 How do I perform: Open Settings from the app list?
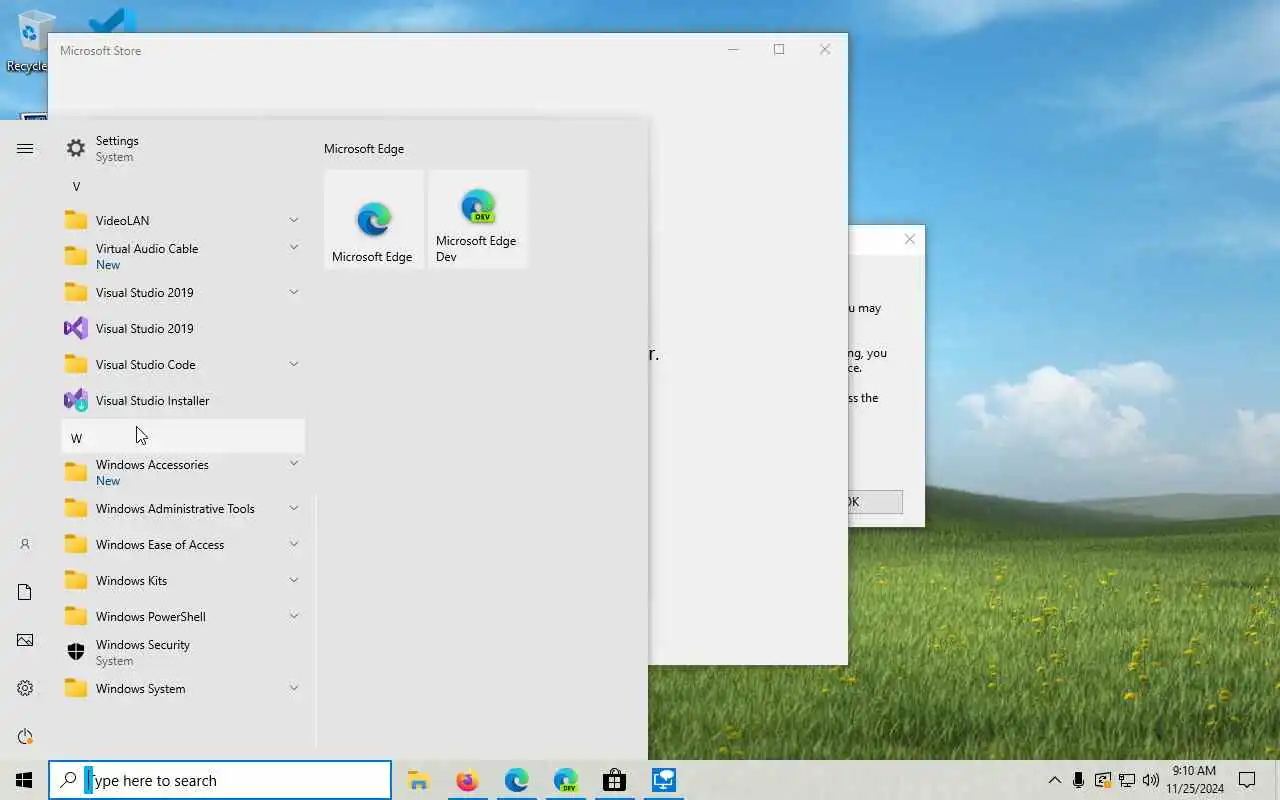[183, 148]
